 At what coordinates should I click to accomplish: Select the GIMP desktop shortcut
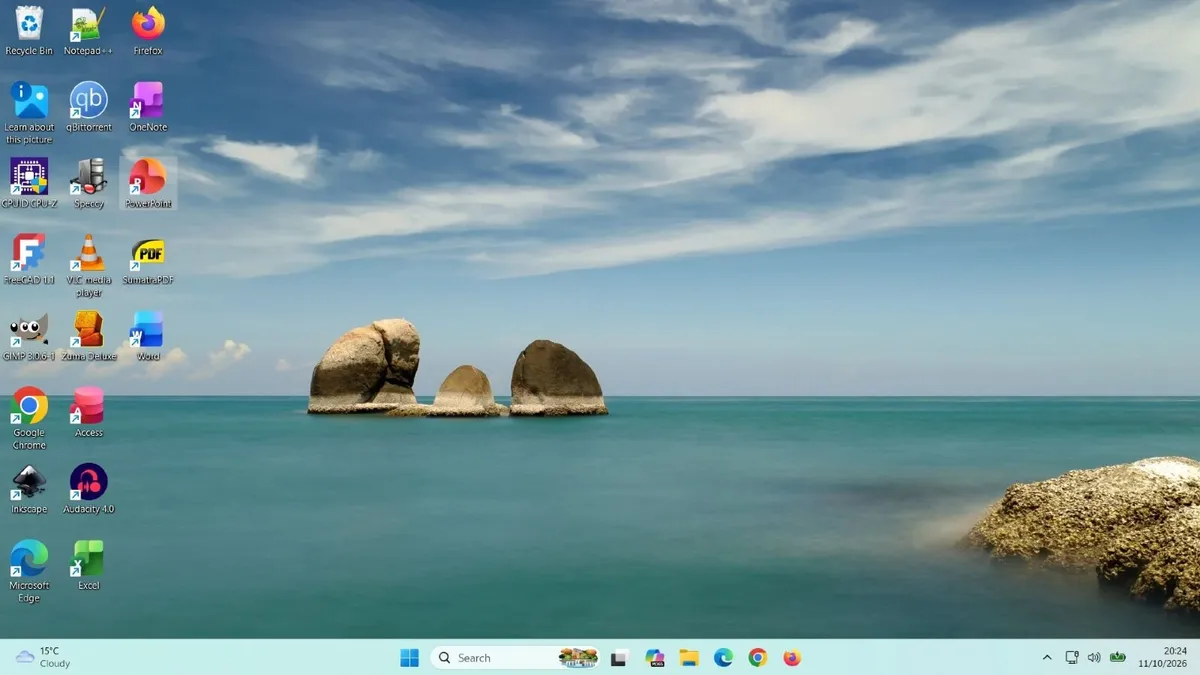[x=29, y=336]
